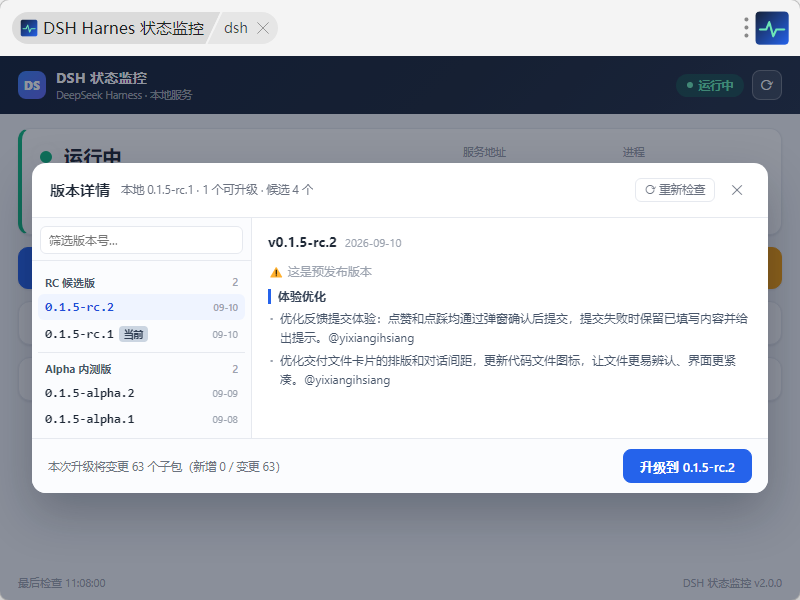This screenshot has height=600, width=800.
Task: Close the 版本详情 dialog
Action: [x=736, y=190]
